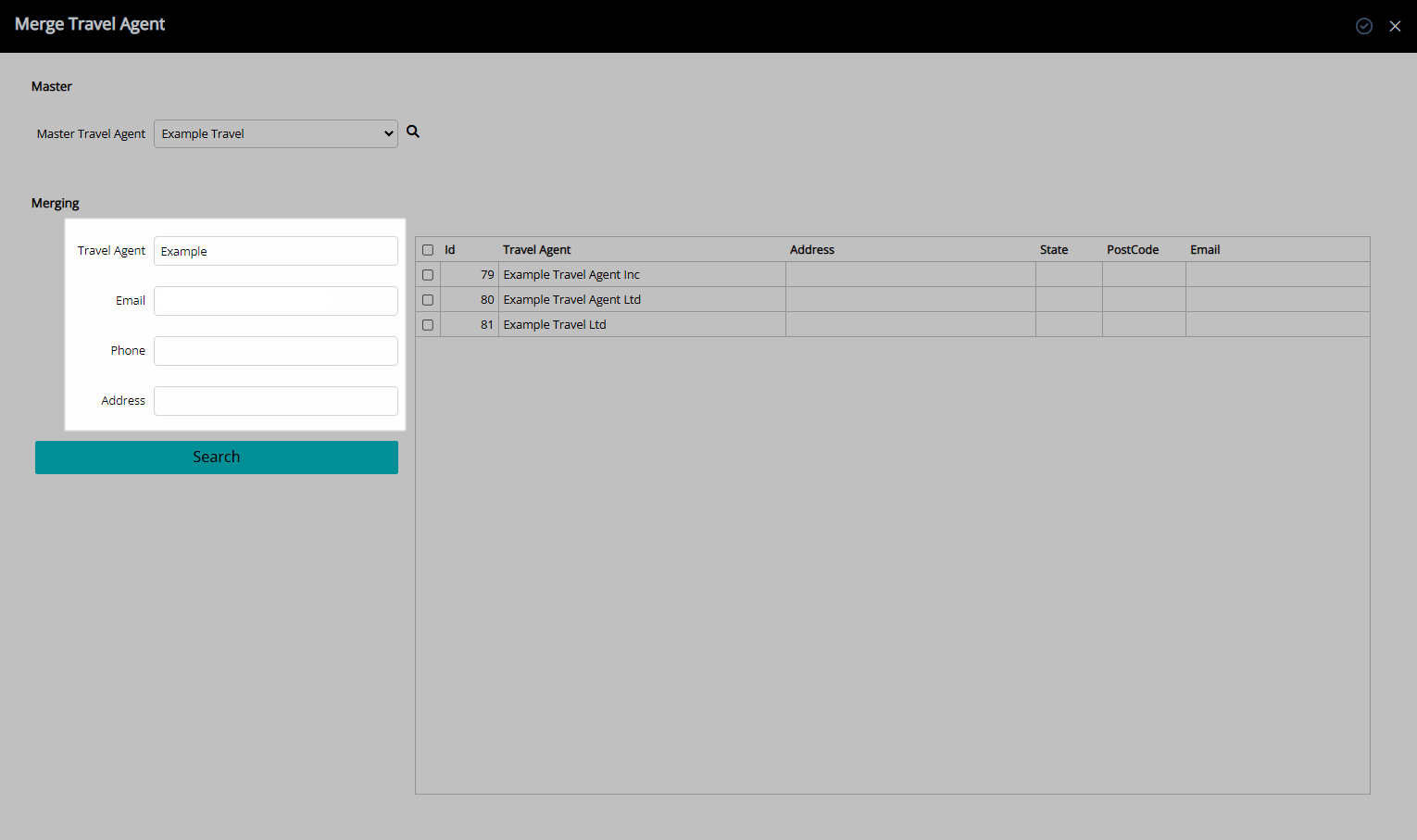This screenshot has width=1417, height=840.
Task: Click the checkmark confirm icon in title bar
Action: (1364, 26)
